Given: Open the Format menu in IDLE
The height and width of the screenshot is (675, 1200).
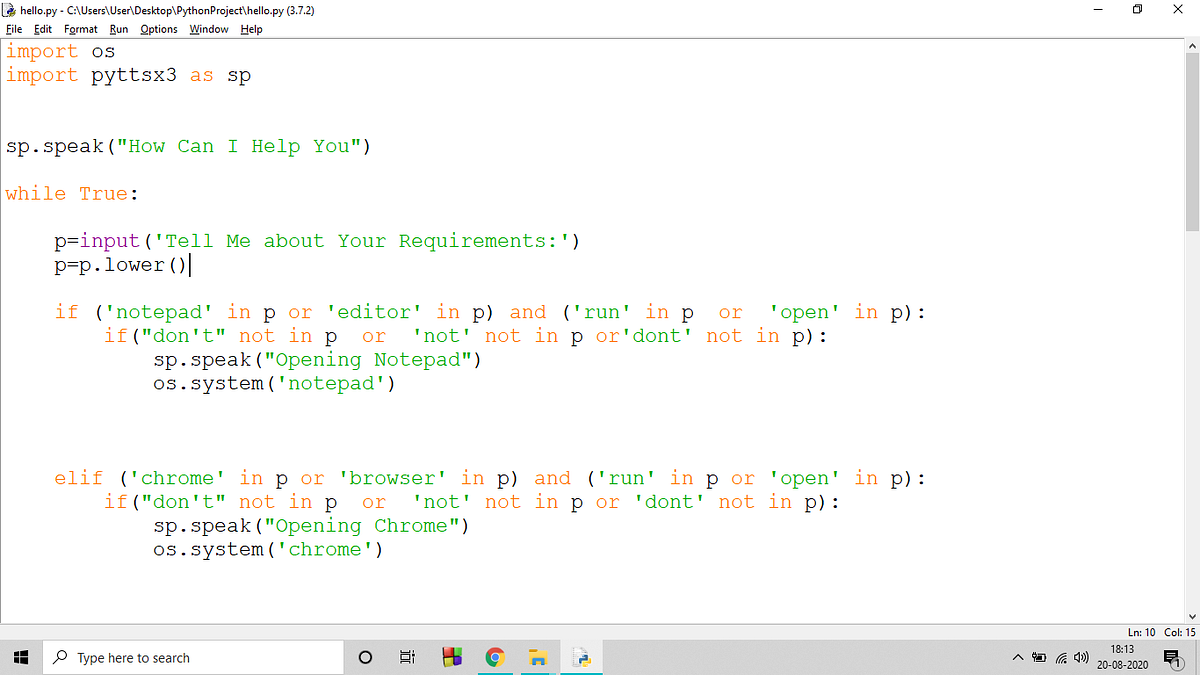Looking at the screenshot, I should click(80, 29).
